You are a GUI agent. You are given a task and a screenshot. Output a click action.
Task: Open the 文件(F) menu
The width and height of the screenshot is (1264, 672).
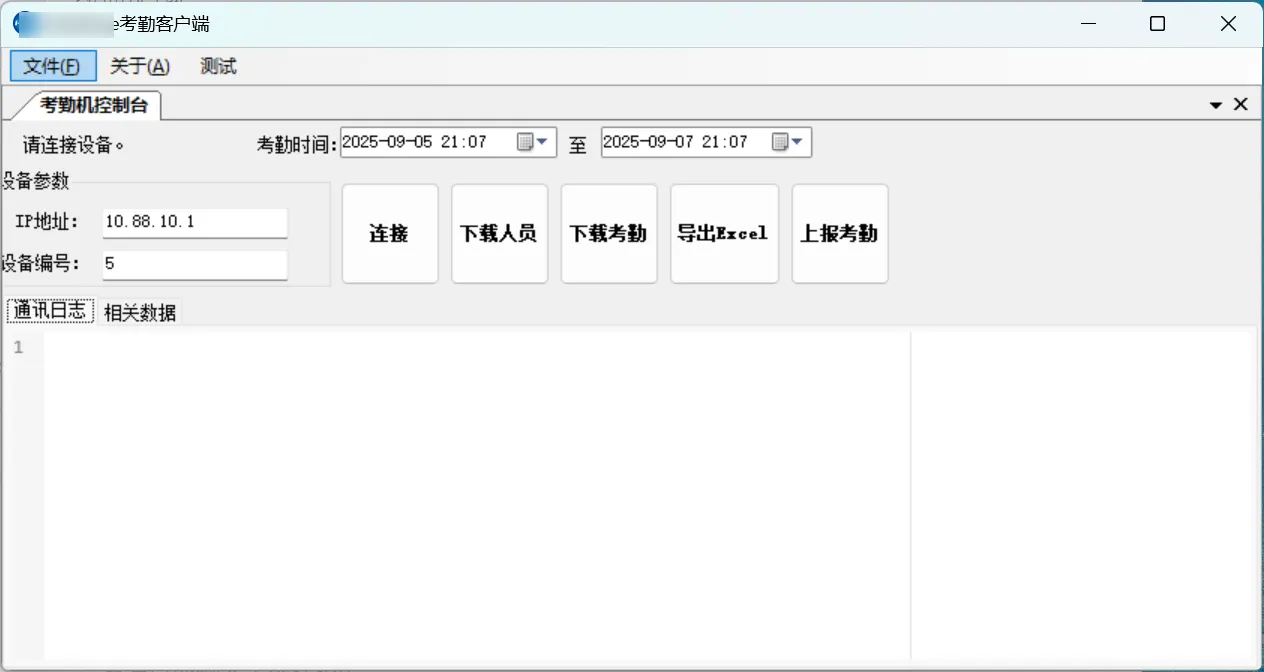(53, 67)
